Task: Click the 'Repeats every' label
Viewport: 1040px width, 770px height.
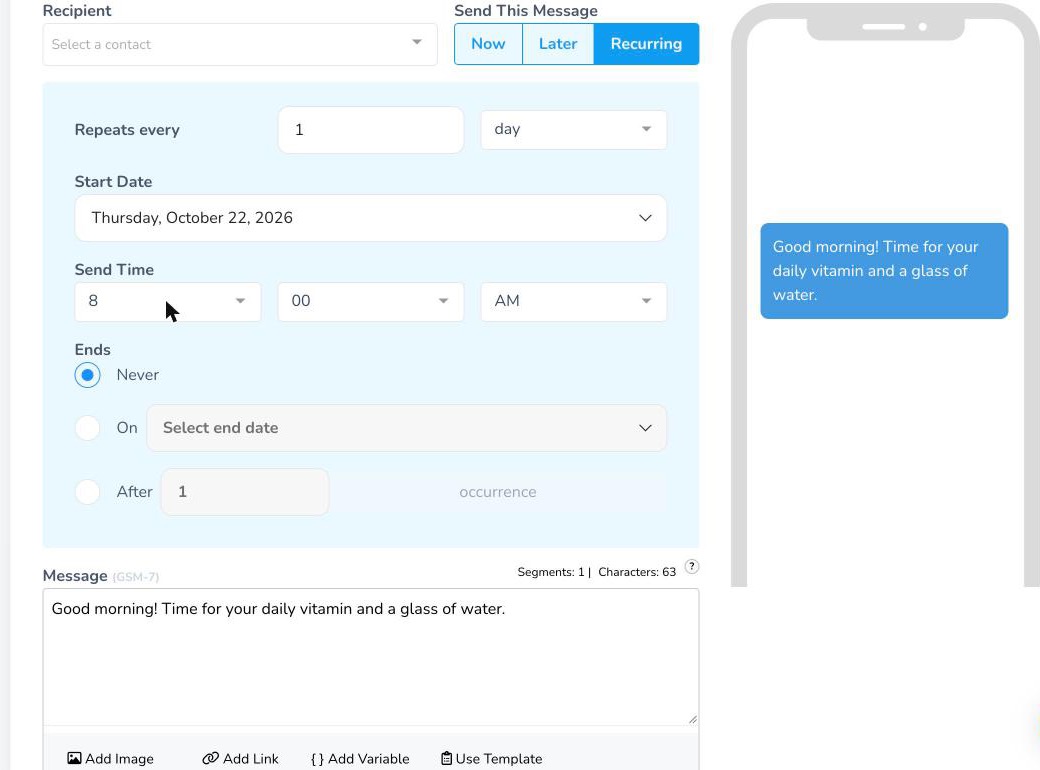Action: (x=127, y=130)
